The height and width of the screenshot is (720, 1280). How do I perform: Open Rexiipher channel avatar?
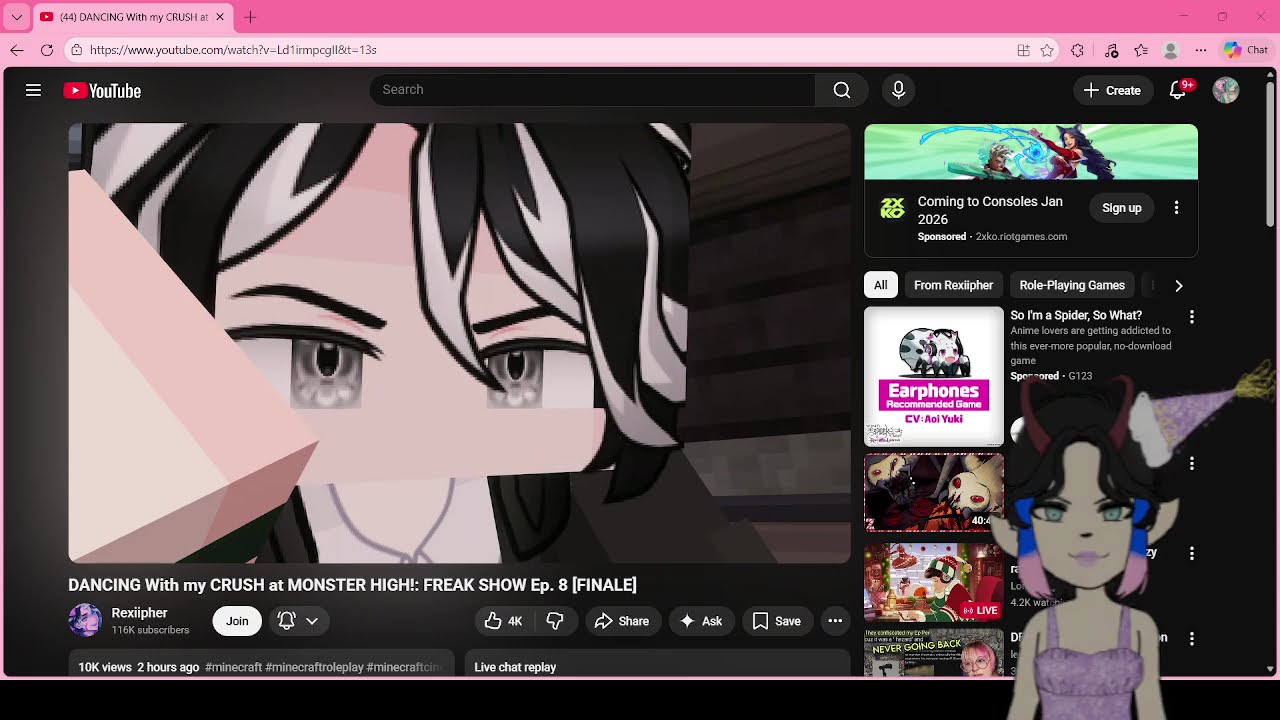pos(85,621)
